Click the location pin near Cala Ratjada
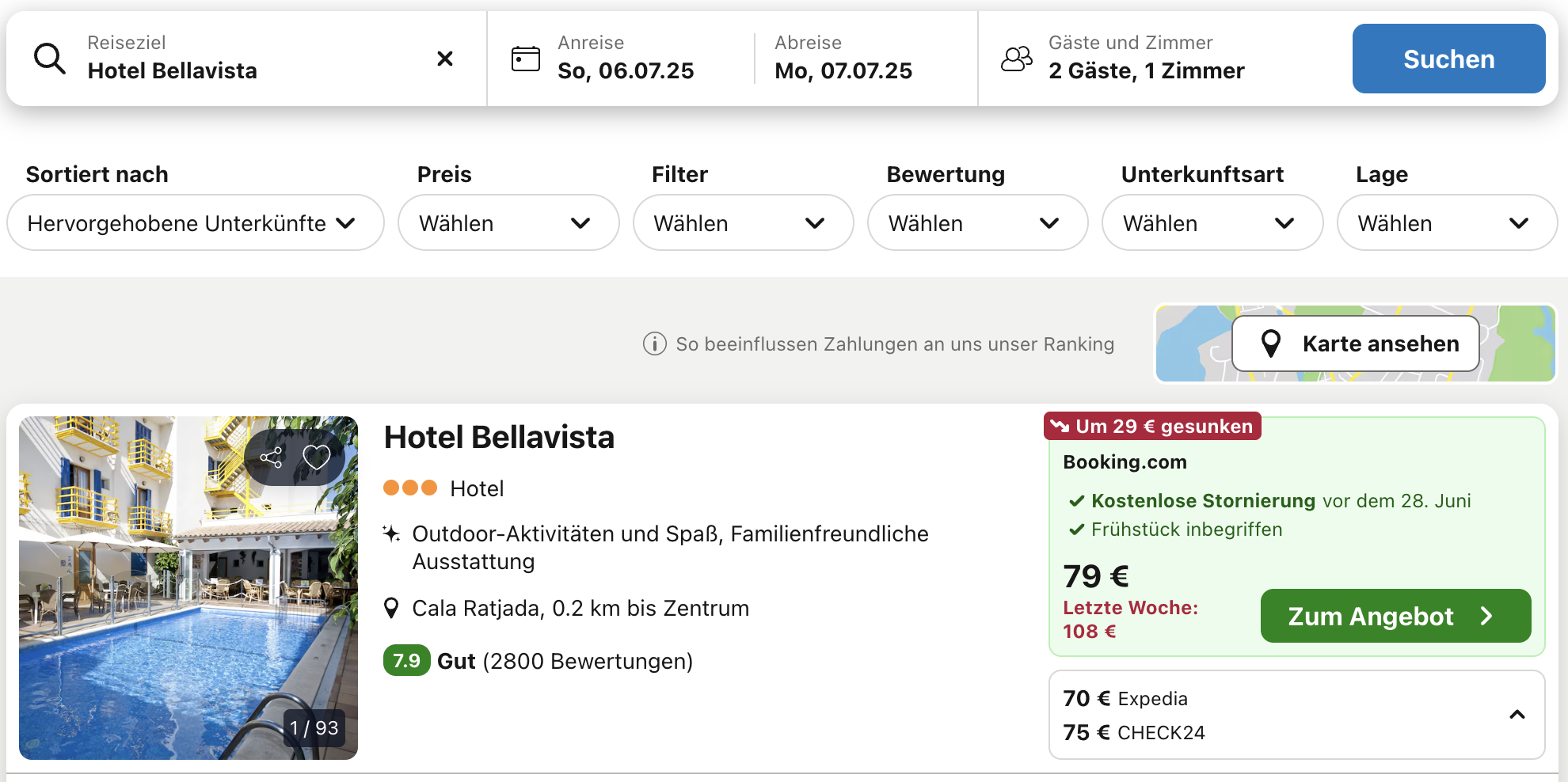 point(391,608)
